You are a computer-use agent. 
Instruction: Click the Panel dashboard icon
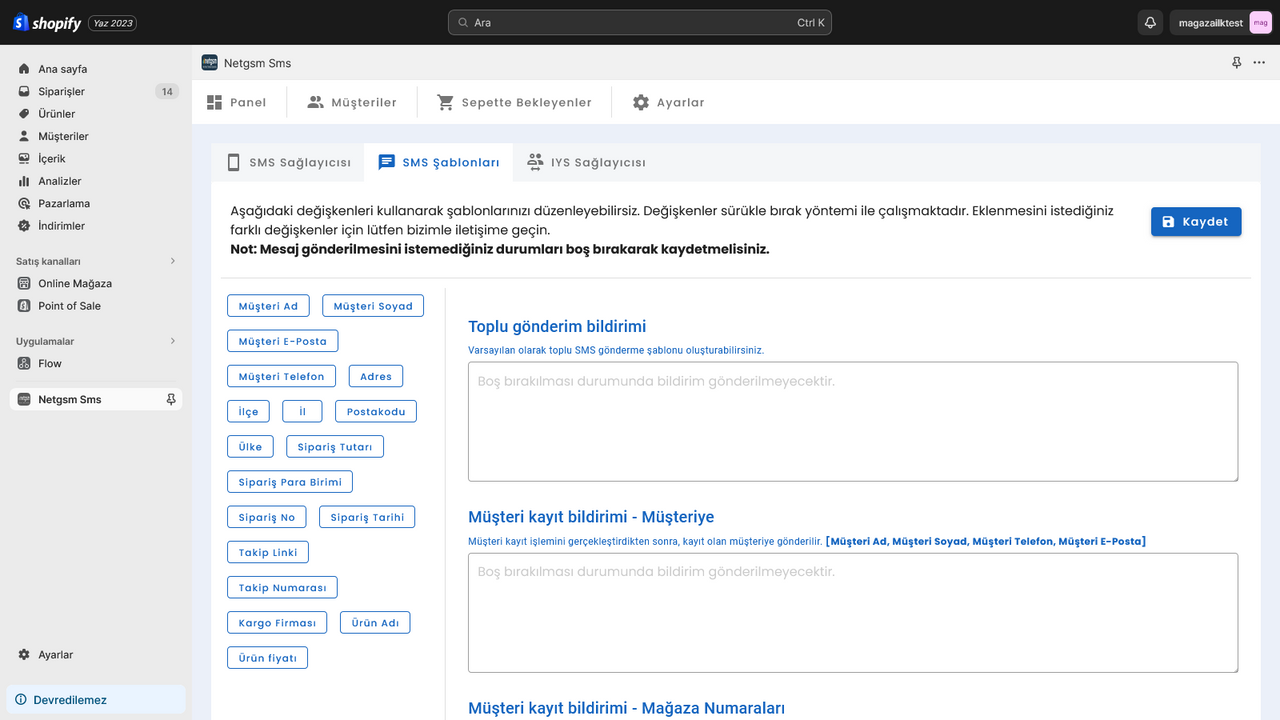coord(214,102)
